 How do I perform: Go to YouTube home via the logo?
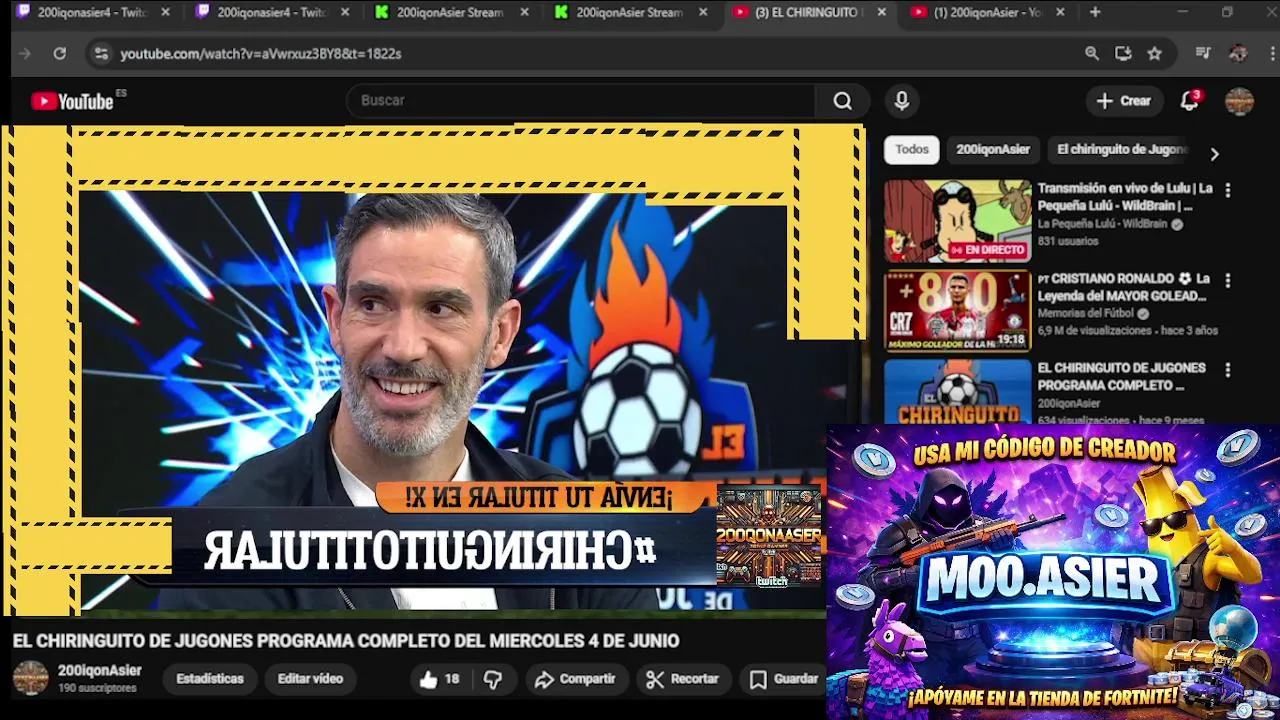[72, 100]
